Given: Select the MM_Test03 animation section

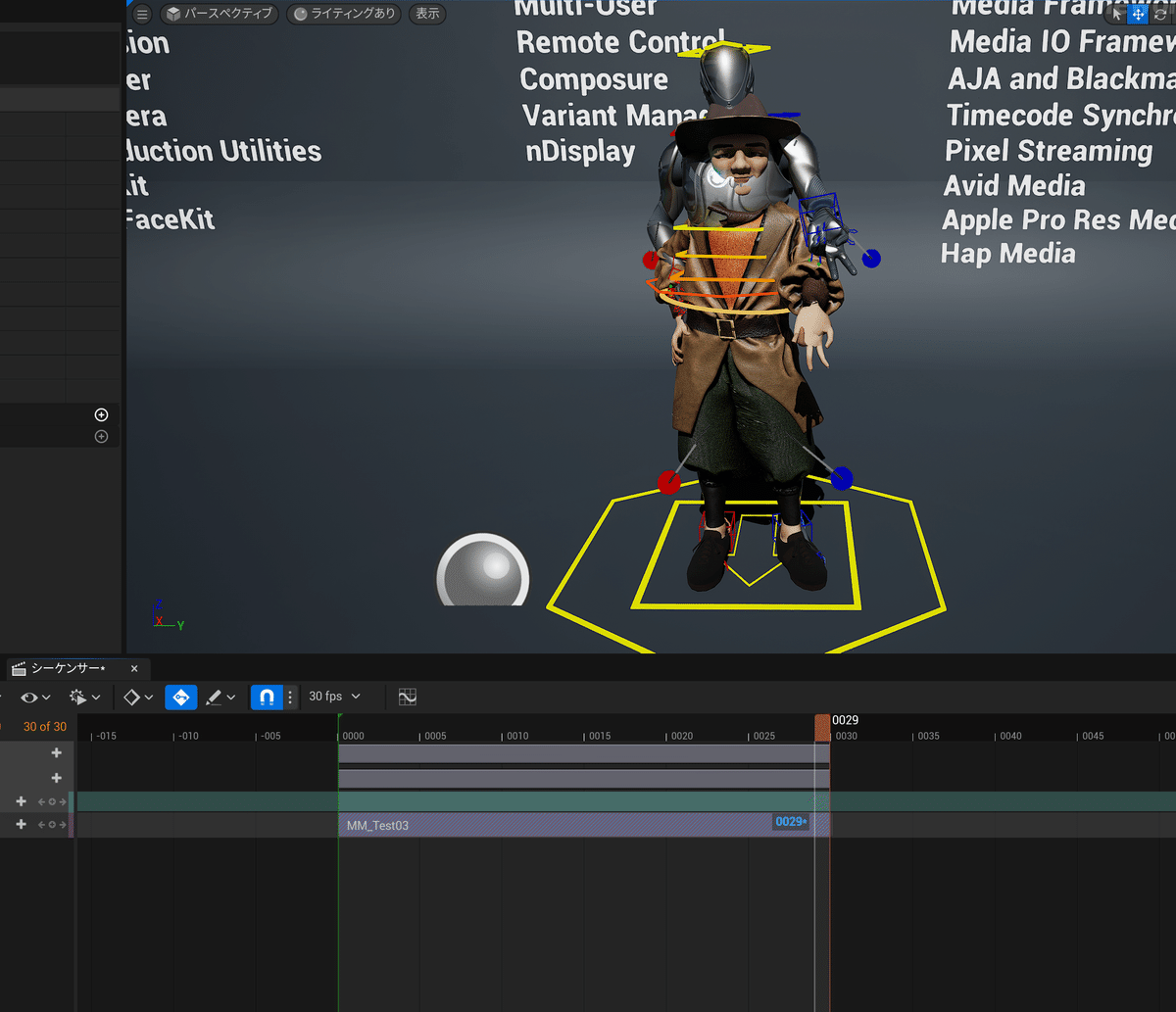Looking at the screenshot, I should [583, 825].
